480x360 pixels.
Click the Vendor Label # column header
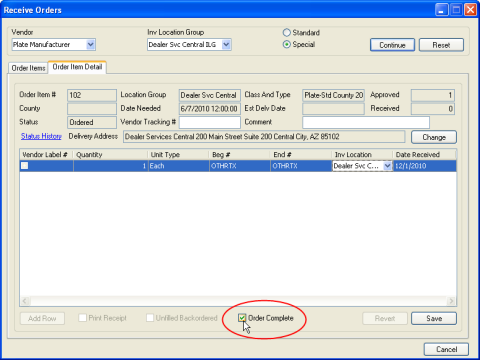click(x=46, y=155)
